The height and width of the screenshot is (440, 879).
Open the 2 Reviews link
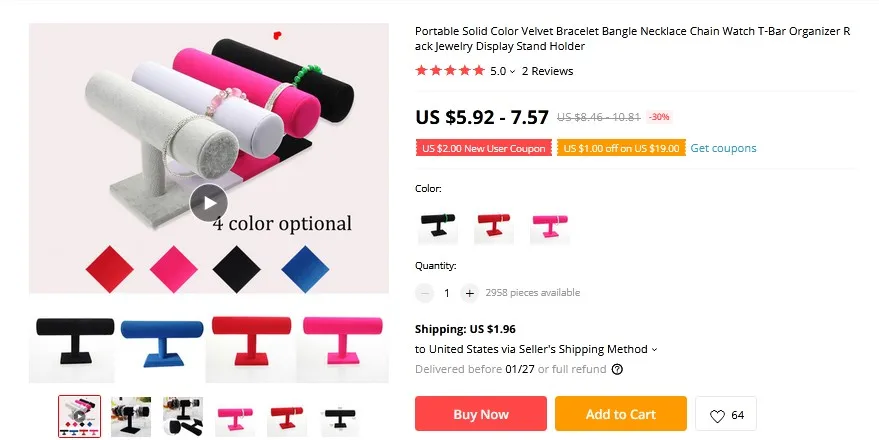[x=547, y=71]
